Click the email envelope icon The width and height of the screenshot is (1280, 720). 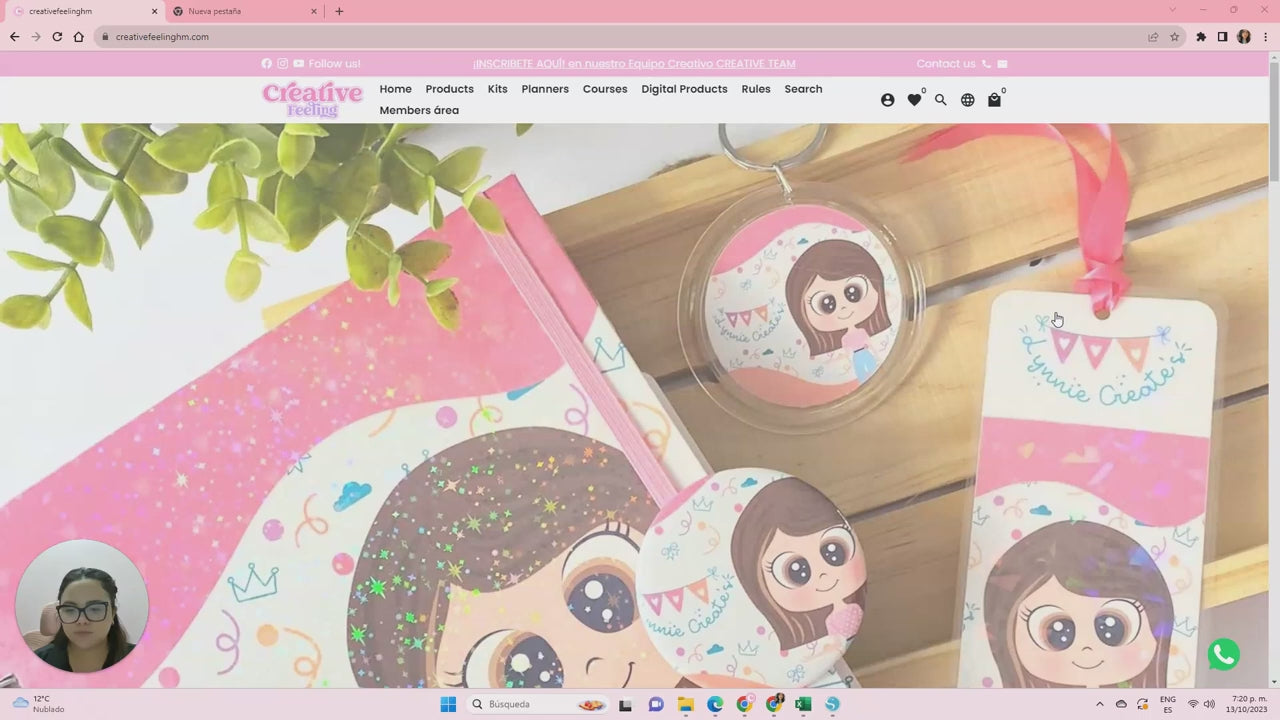click(x=1002, y=64)
